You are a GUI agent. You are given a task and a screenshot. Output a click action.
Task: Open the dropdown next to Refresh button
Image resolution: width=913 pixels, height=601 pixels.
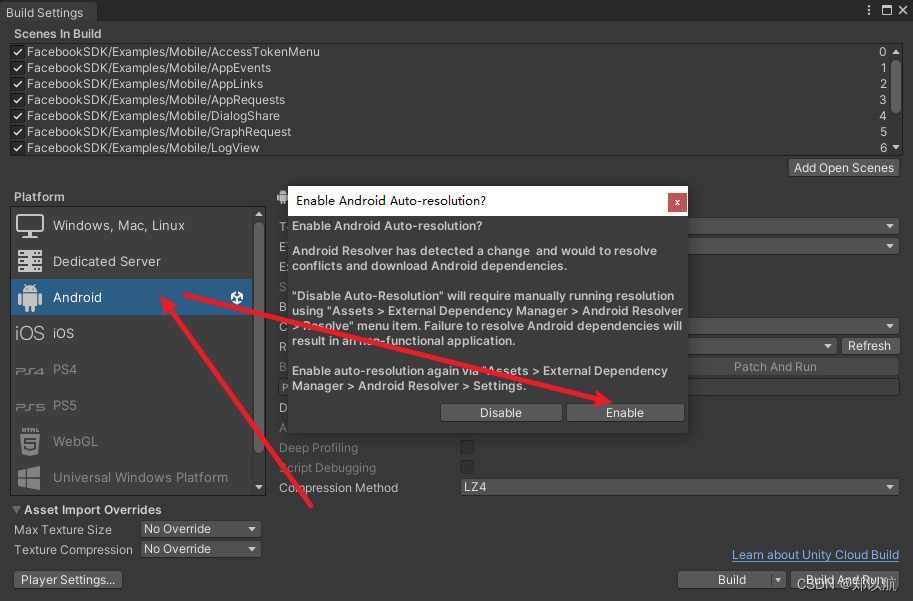coord(763,346)
